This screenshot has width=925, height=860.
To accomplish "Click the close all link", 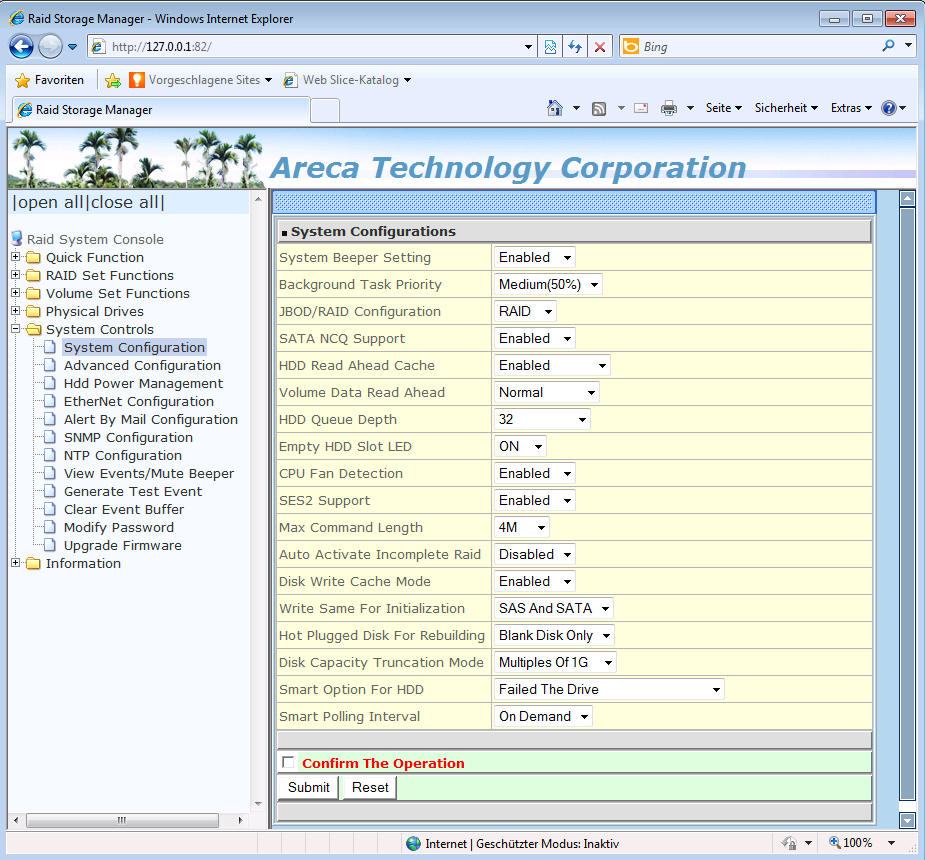I will (124, 202).
